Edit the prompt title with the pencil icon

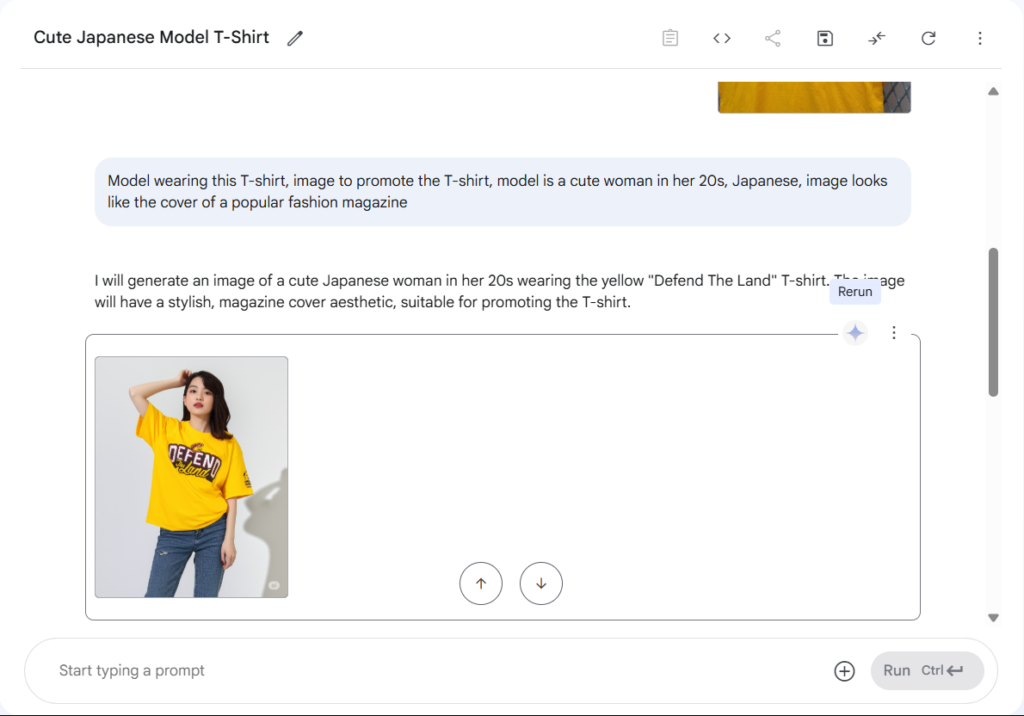295,38
